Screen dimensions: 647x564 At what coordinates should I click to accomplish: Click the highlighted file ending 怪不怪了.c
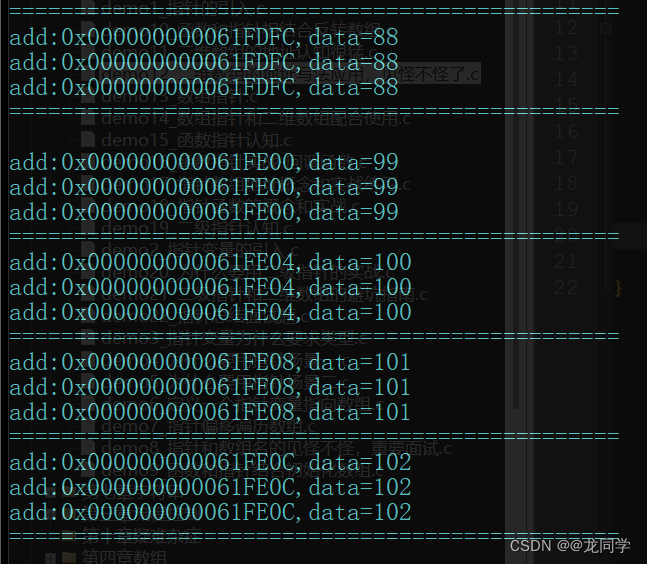tap(290, 74)
